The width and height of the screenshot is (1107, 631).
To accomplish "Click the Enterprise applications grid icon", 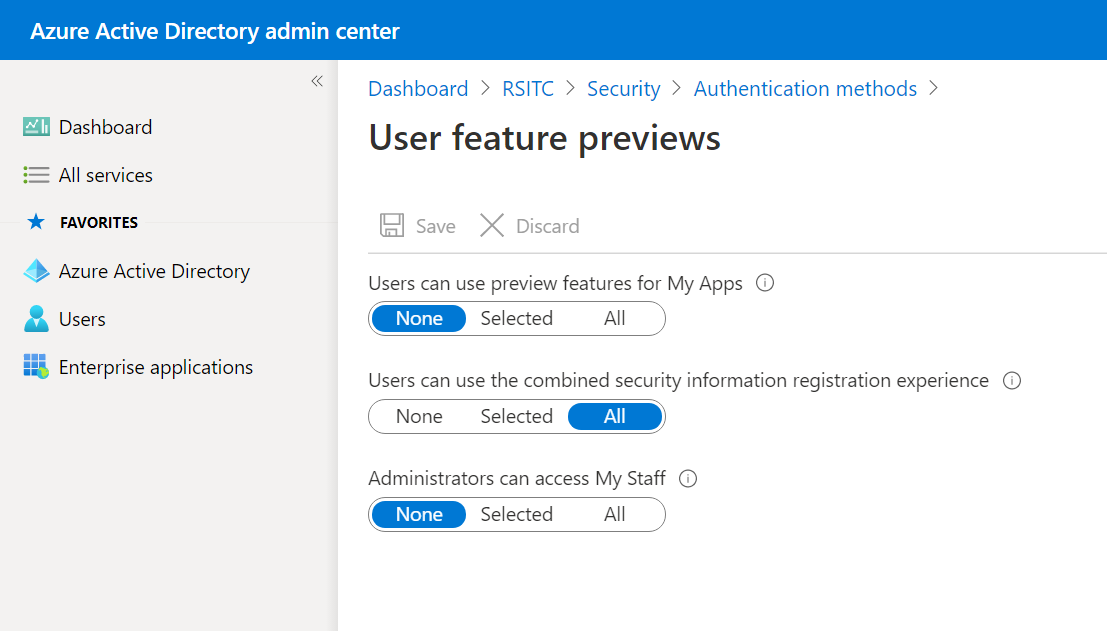I will point(36,367).
